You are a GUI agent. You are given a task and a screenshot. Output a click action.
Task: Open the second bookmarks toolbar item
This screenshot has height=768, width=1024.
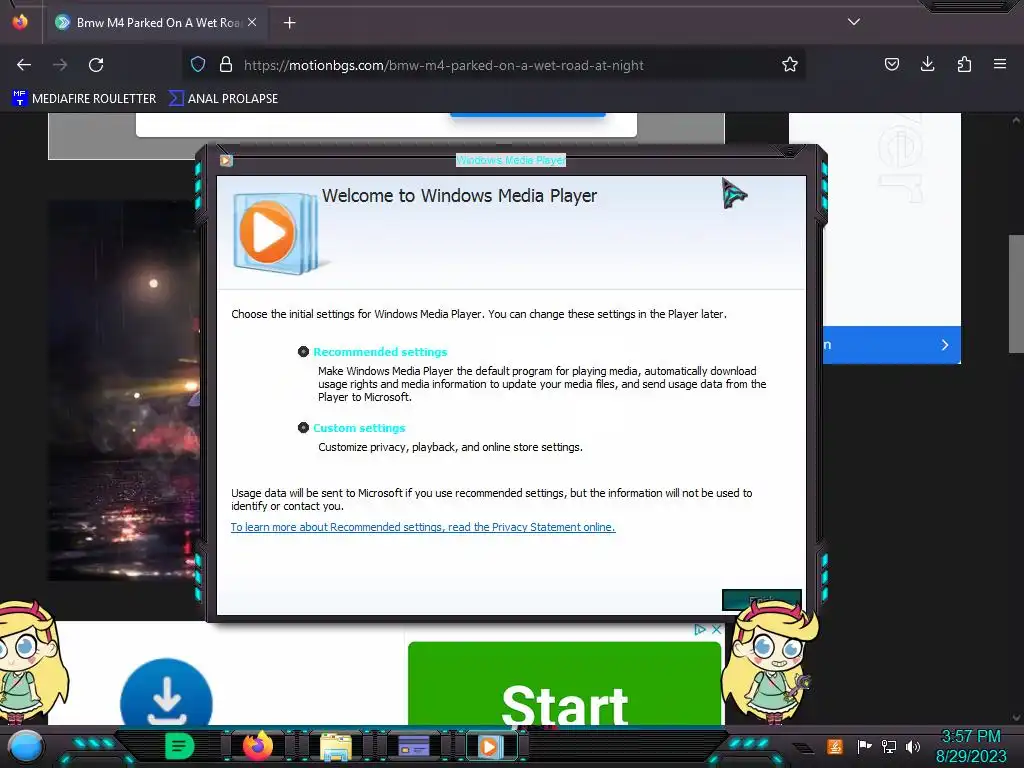[x=223, y=99]
